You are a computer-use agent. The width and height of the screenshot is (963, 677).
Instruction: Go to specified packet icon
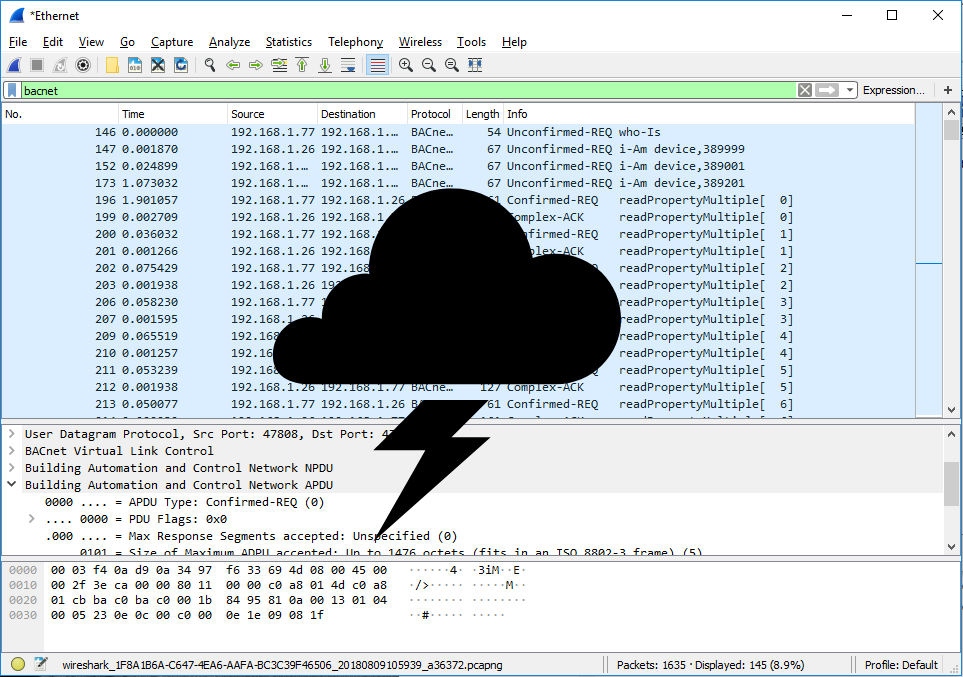279,65
